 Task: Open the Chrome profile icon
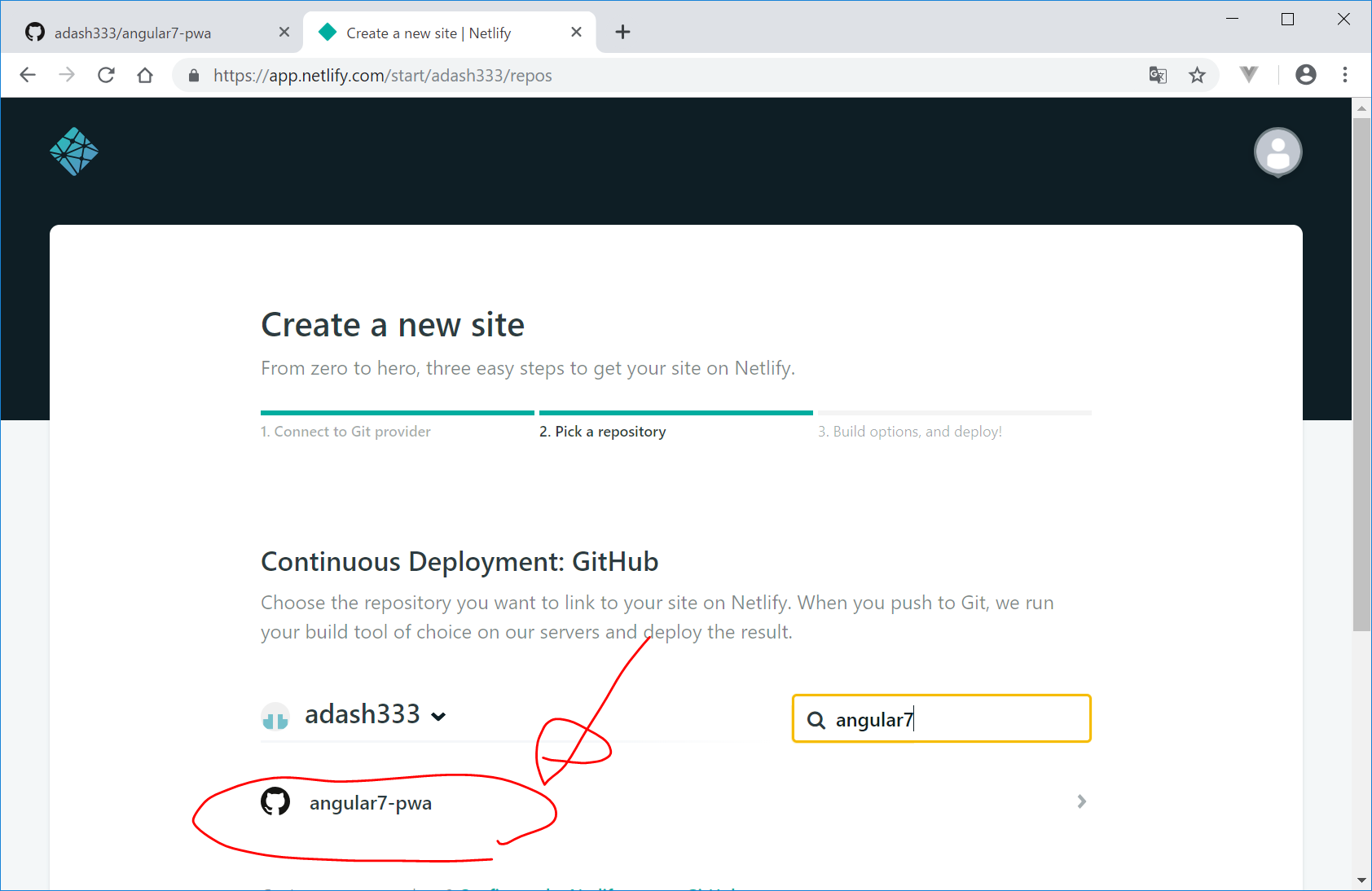[x=1305, y=75]
